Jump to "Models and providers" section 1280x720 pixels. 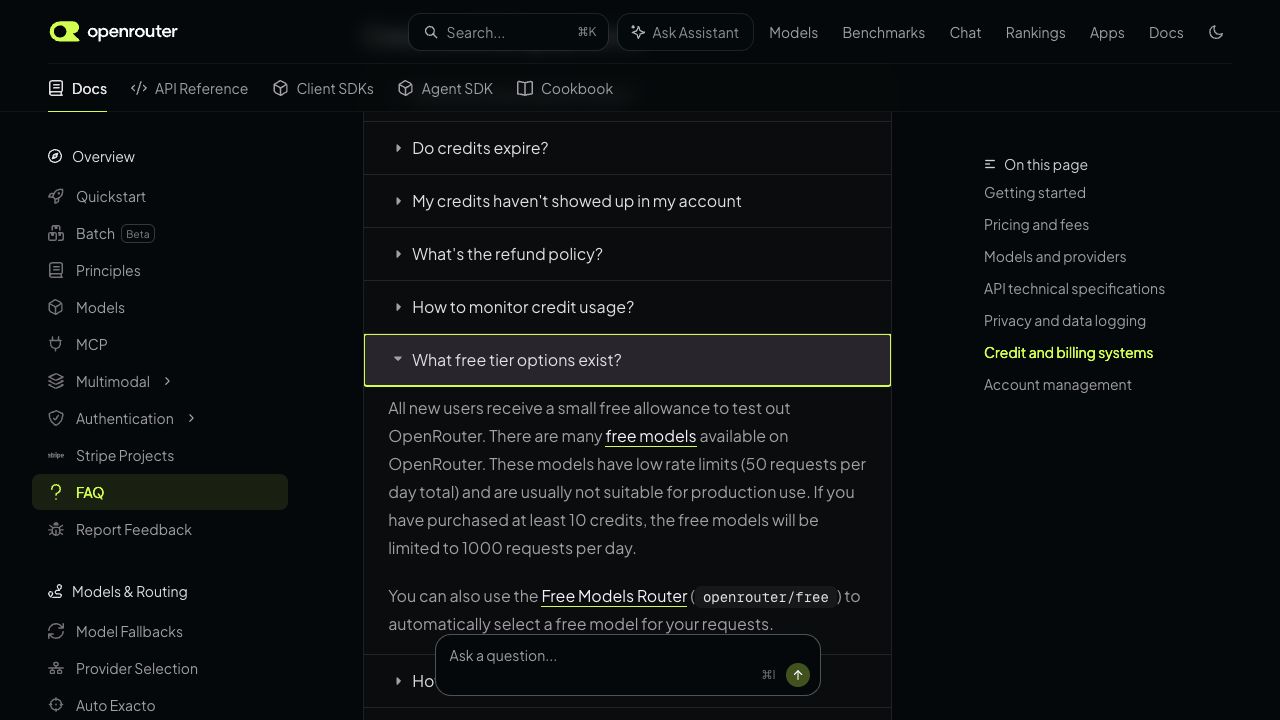1055,257
